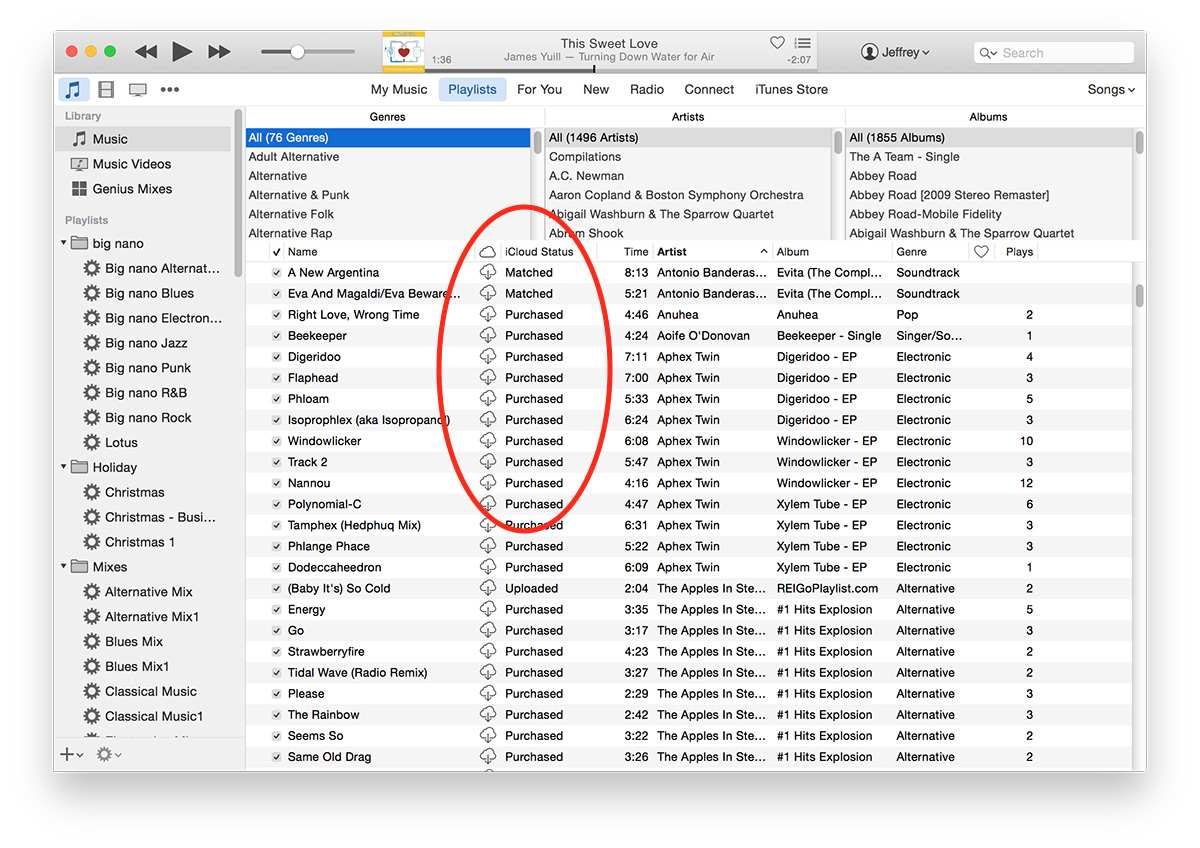This screenshot has height=848, width=1200.
Task: Open the Songs view dropdown
Action: (1110, 89)
